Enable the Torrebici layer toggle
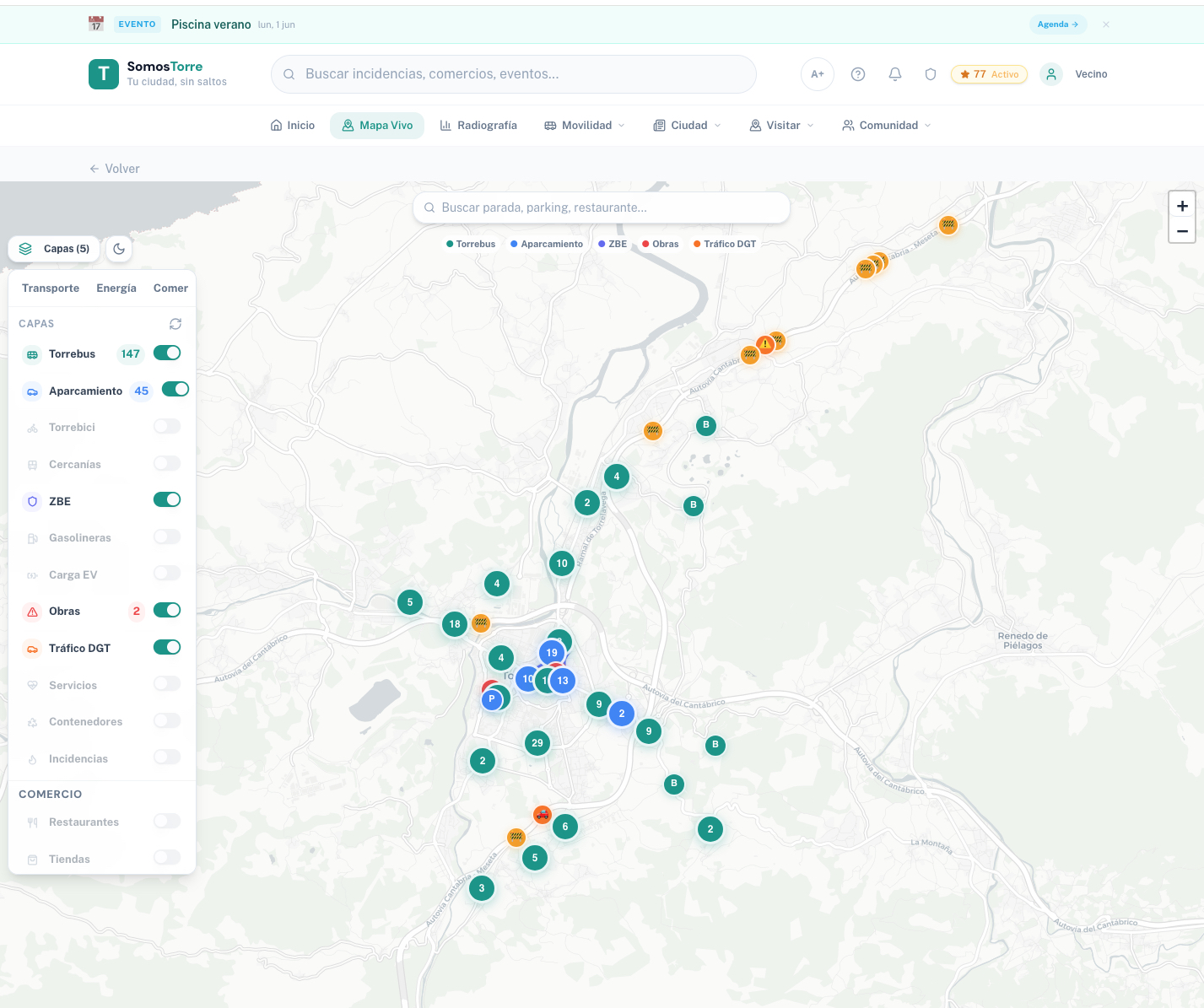 [x=167, y=426]
